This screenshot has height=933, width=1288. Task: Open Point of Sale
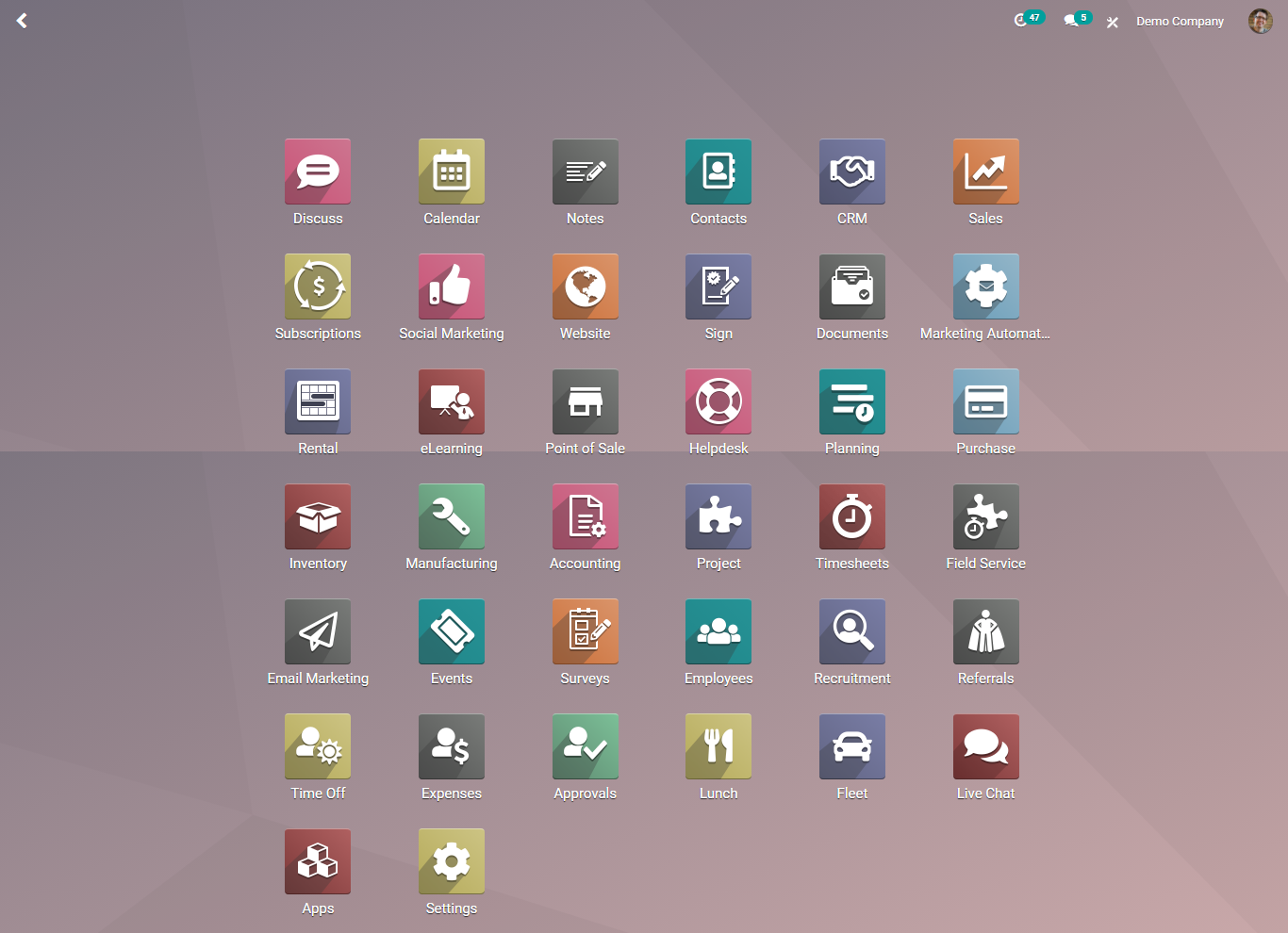click(x=586, y=401)
